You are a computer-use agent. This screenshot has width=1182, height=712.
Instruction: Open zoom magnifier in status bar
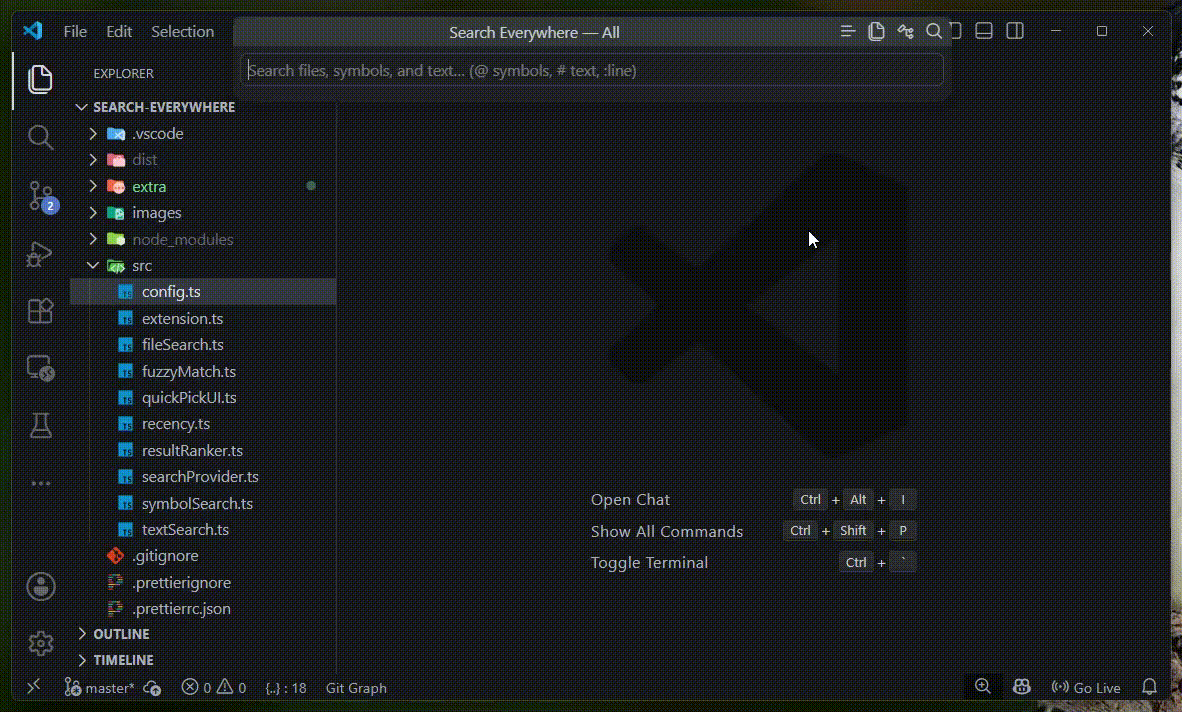983,686
